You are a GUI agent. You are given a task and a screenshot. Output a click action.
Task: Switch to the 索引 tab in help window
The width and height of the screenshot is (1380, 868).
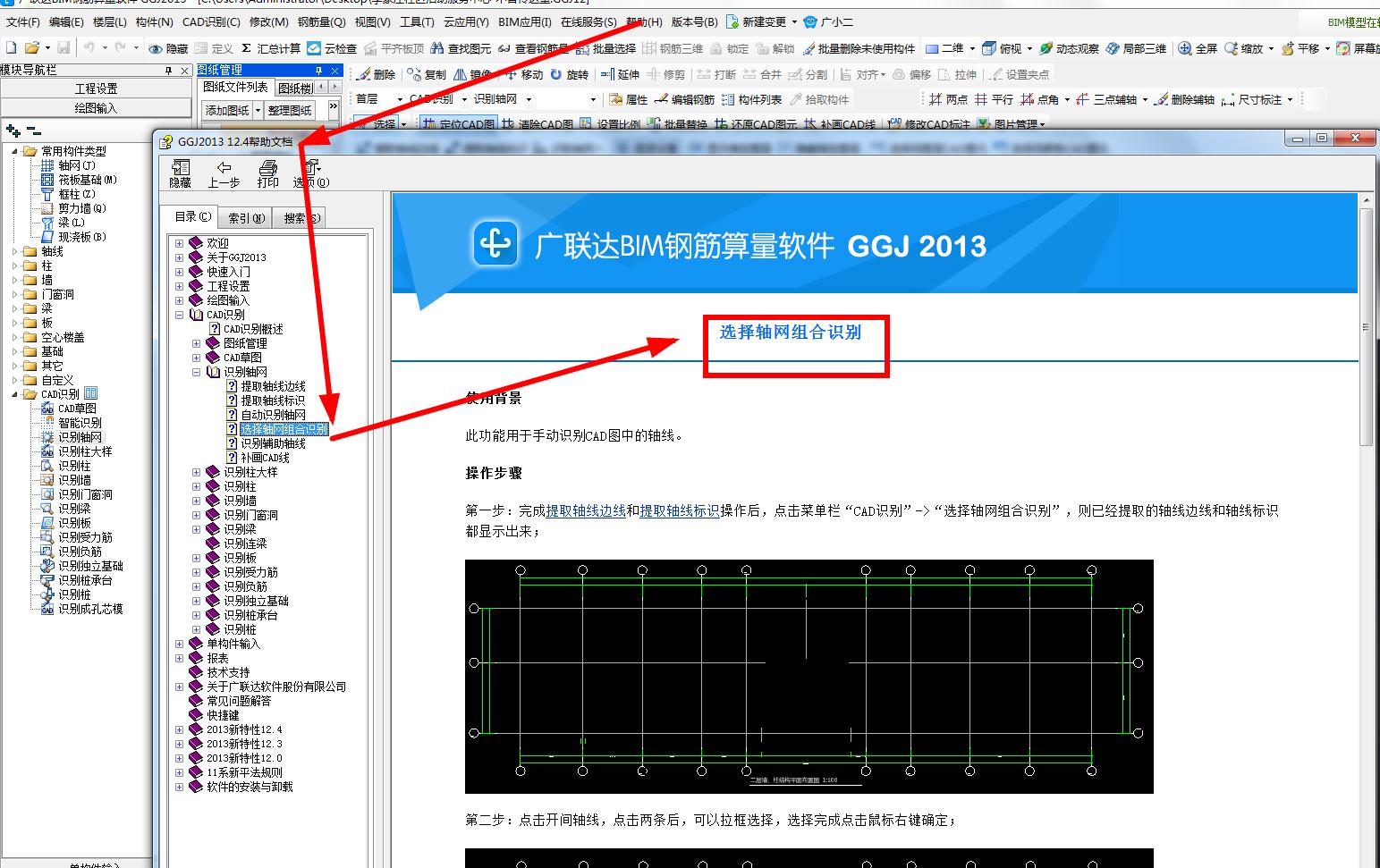click(x=246, y=217)
